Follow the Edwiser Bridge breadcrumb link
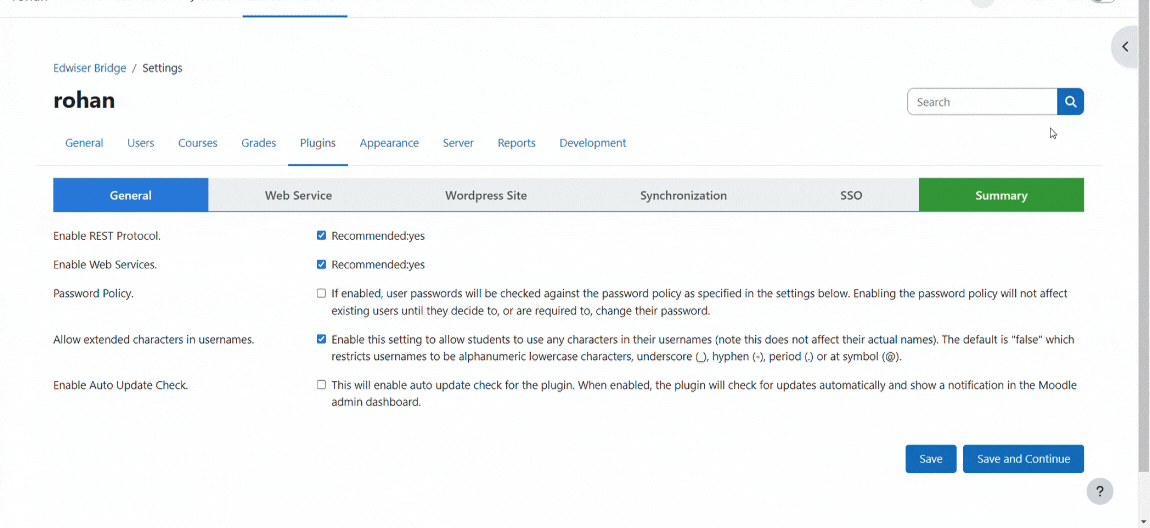Screen dimensions: 1150x528 pyautogui.click(x=89, y=68)
